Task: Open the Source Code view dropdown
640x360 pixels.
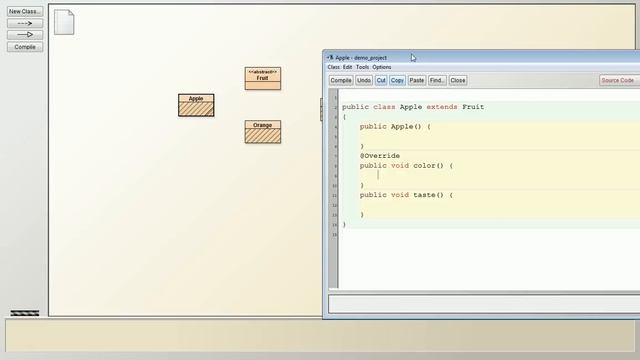Action: coord(620,80)
